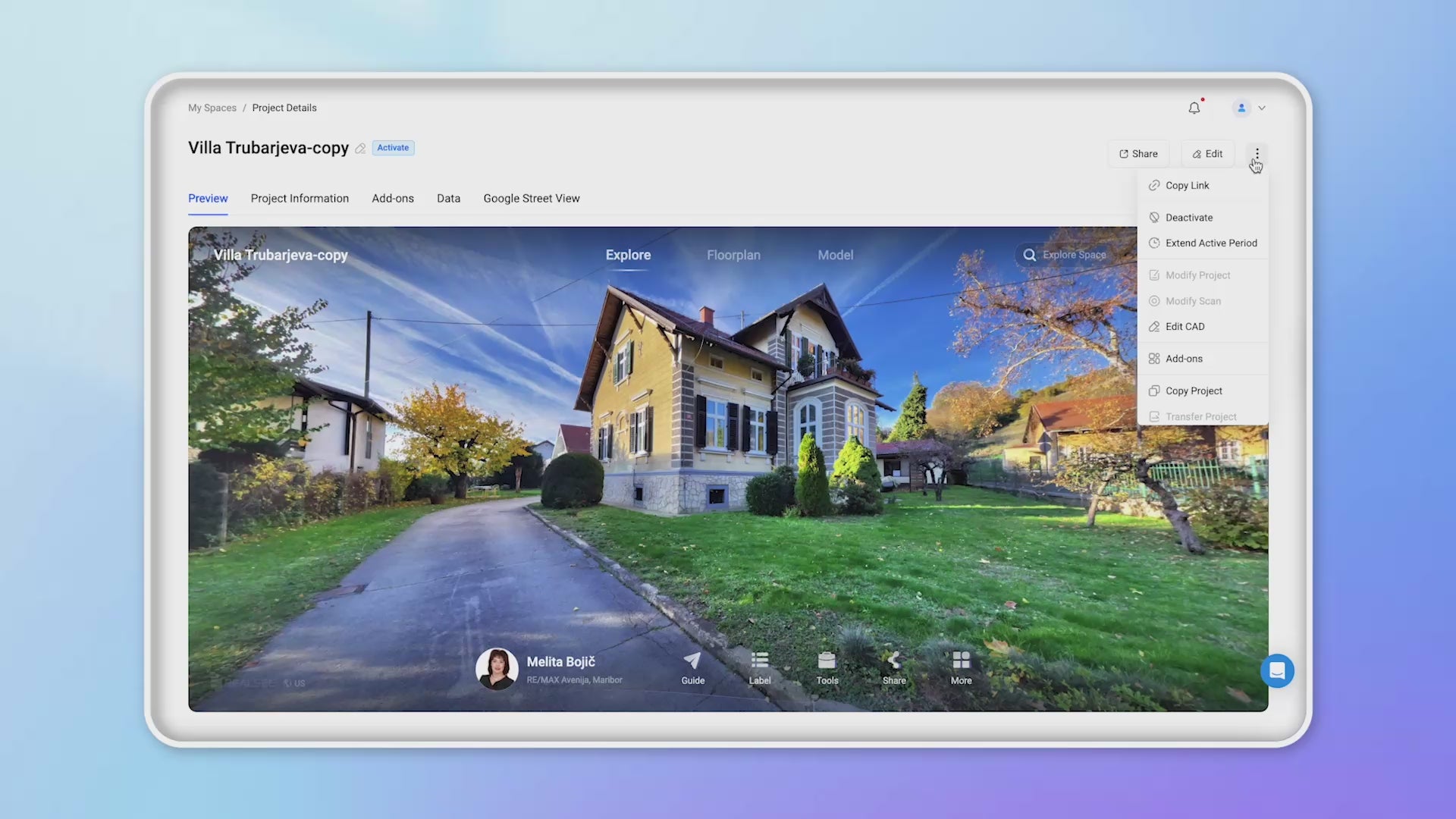This screenshot has height=819, width=1456.
Task: Choose Deactivate in the dropdown menu
Action: click(1188, 218)
